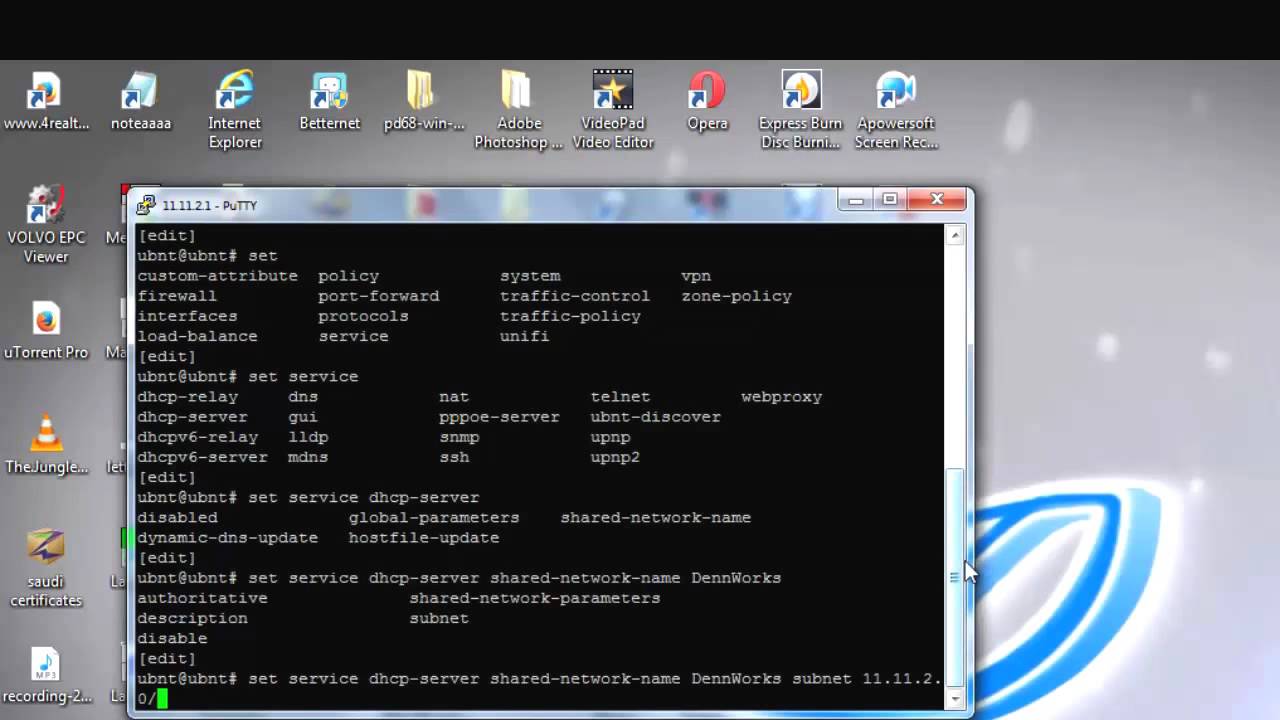Click 'hostfile-update' in terminal output
The height and width of the screenshot is (720, 1280).
[x=424, y=537]
